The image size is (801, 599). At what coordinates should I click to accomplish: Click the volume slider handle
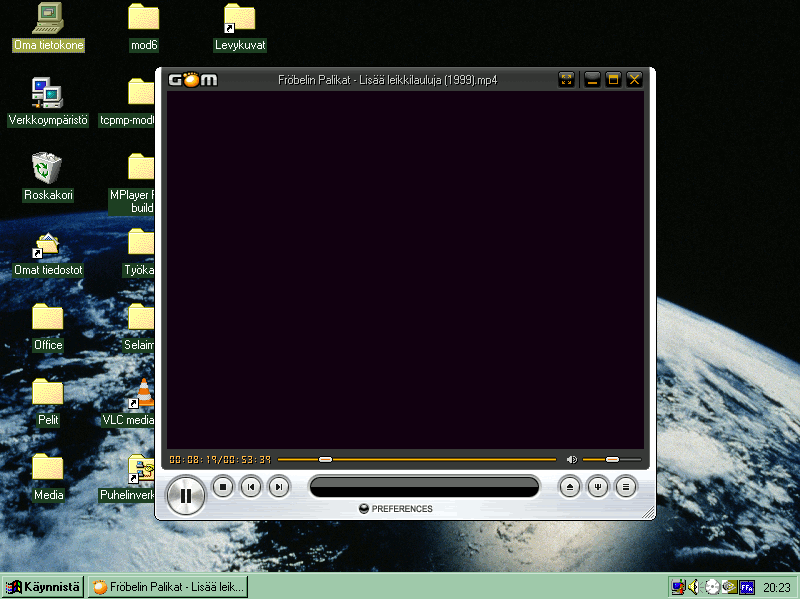pyautogui.click(x=612, y=460)
